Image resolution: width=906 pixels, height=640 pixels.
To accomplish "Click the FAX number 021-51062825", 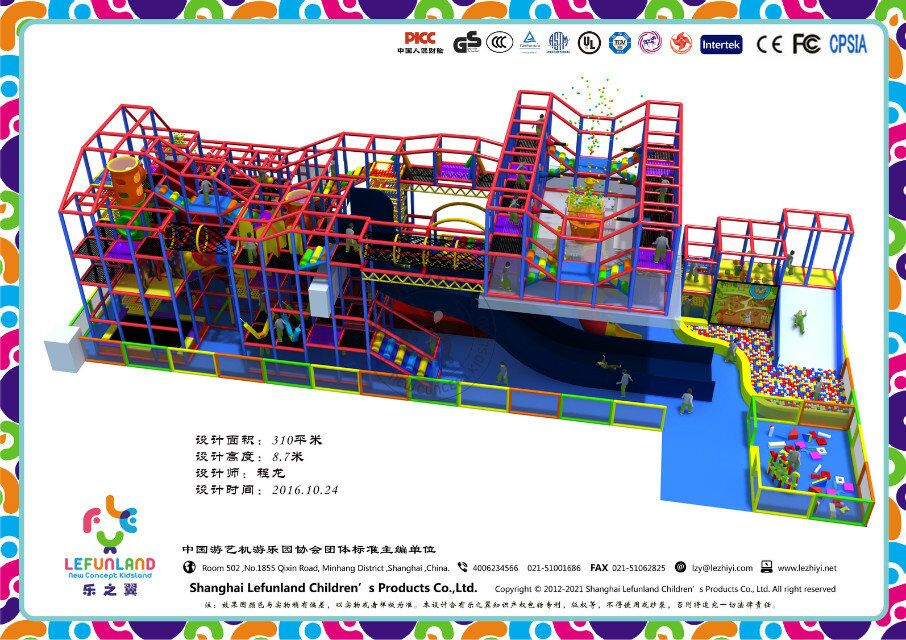I will 638,568.
